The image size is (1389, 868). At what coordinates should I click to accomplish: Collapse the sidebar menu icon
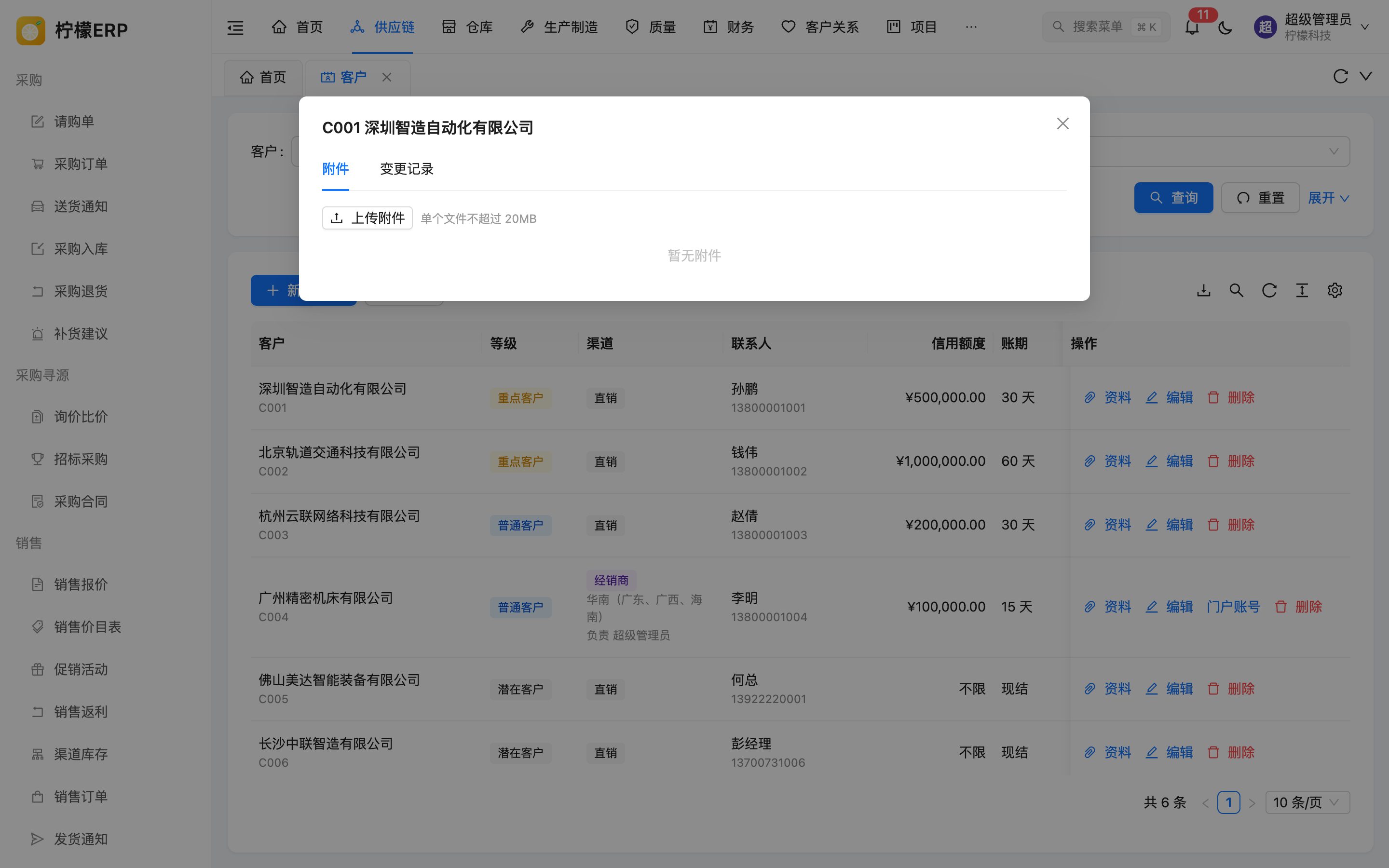click(235, 27)
